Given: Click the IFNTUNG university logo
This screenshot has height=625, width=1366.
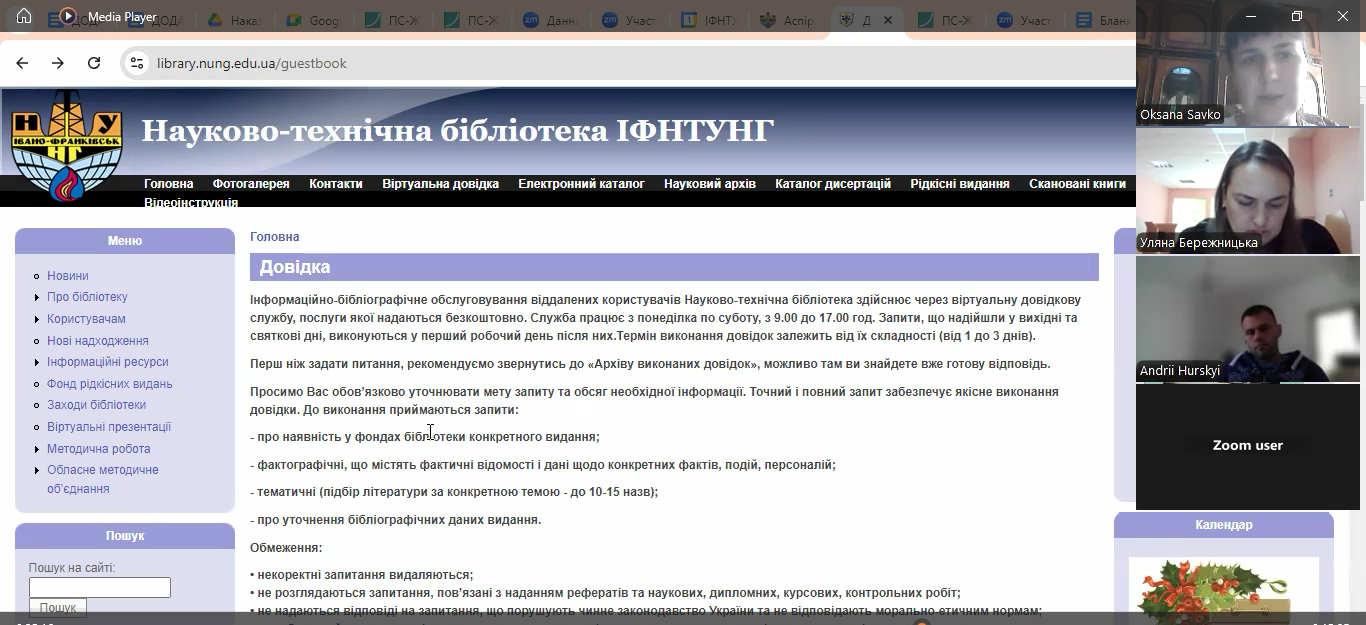Looking at the screenshot, I should coord(66,143).
